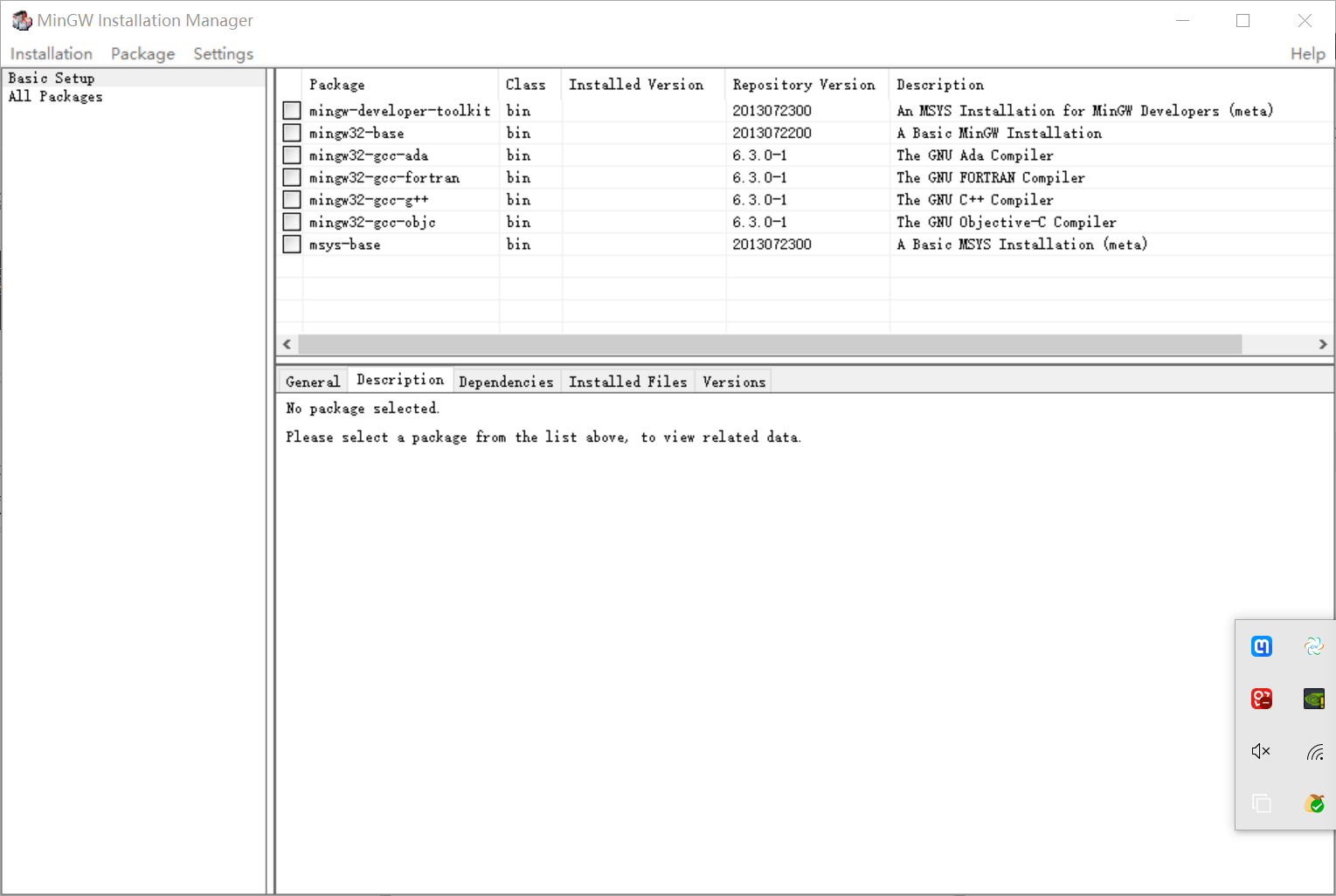This screenshot has width=1336, height=896.
Task: Mark the mingw32-gcc-ada checkbox
Action: pos(292,155)
